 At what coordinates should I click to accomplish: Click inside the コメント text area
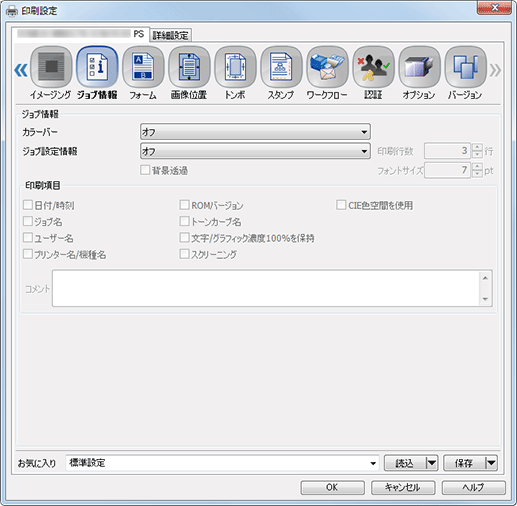pos(266,288)
